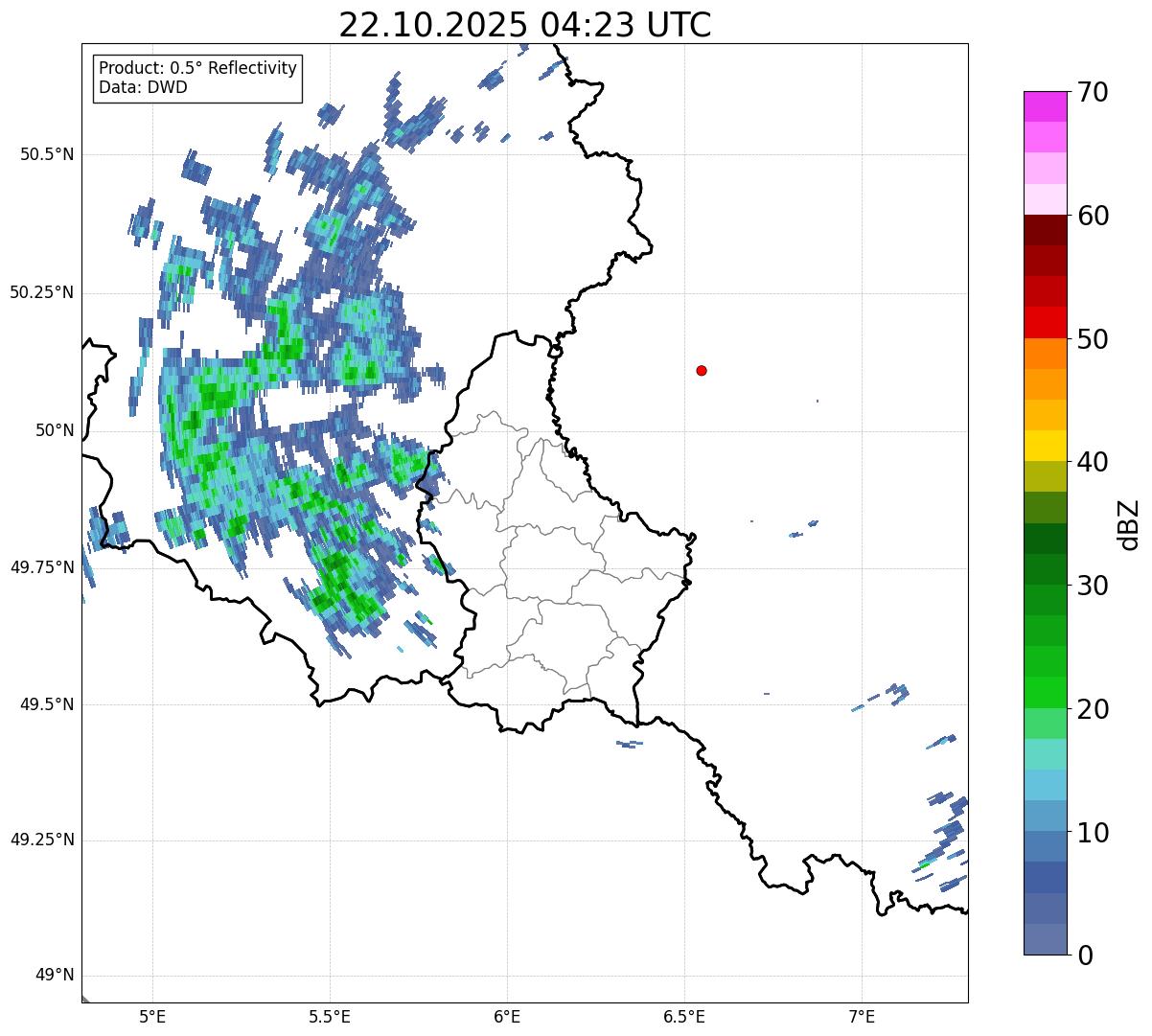Click the colorbar tick label 70
This screenshot has height=1036, width=1152.
[x=1093, y=92]
